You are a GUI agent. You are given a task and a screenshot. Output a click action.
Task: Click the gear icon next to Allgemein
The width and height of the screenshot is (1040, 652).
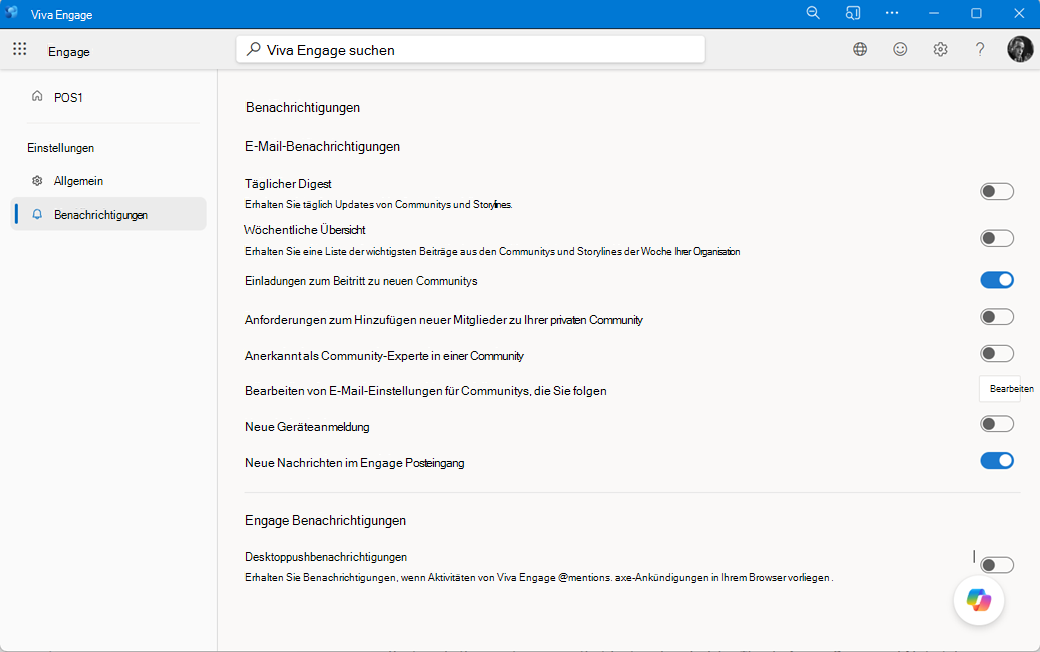coord(37,180)
